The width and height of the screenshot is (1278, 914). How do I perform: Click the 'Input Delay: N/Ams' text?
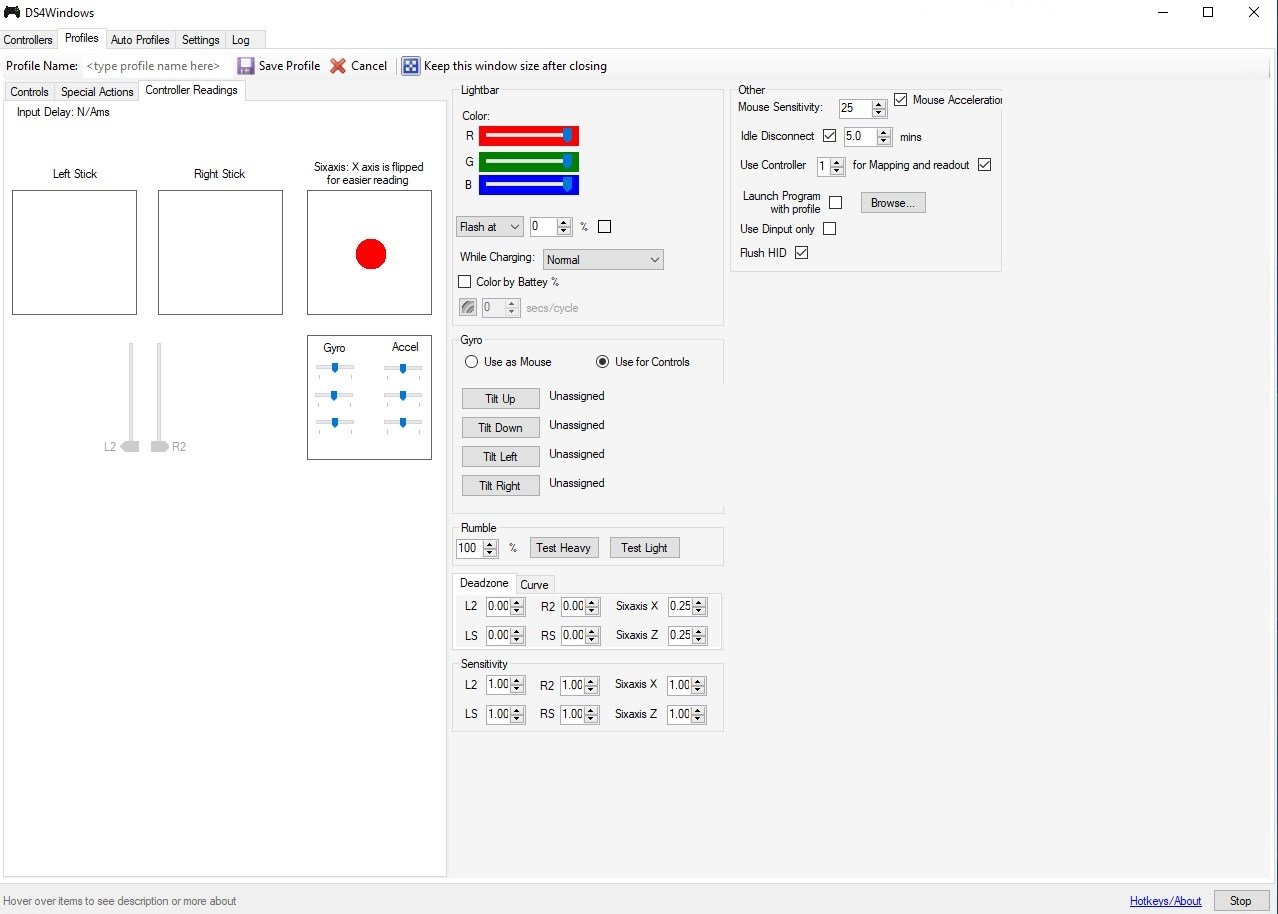(63, 112)
